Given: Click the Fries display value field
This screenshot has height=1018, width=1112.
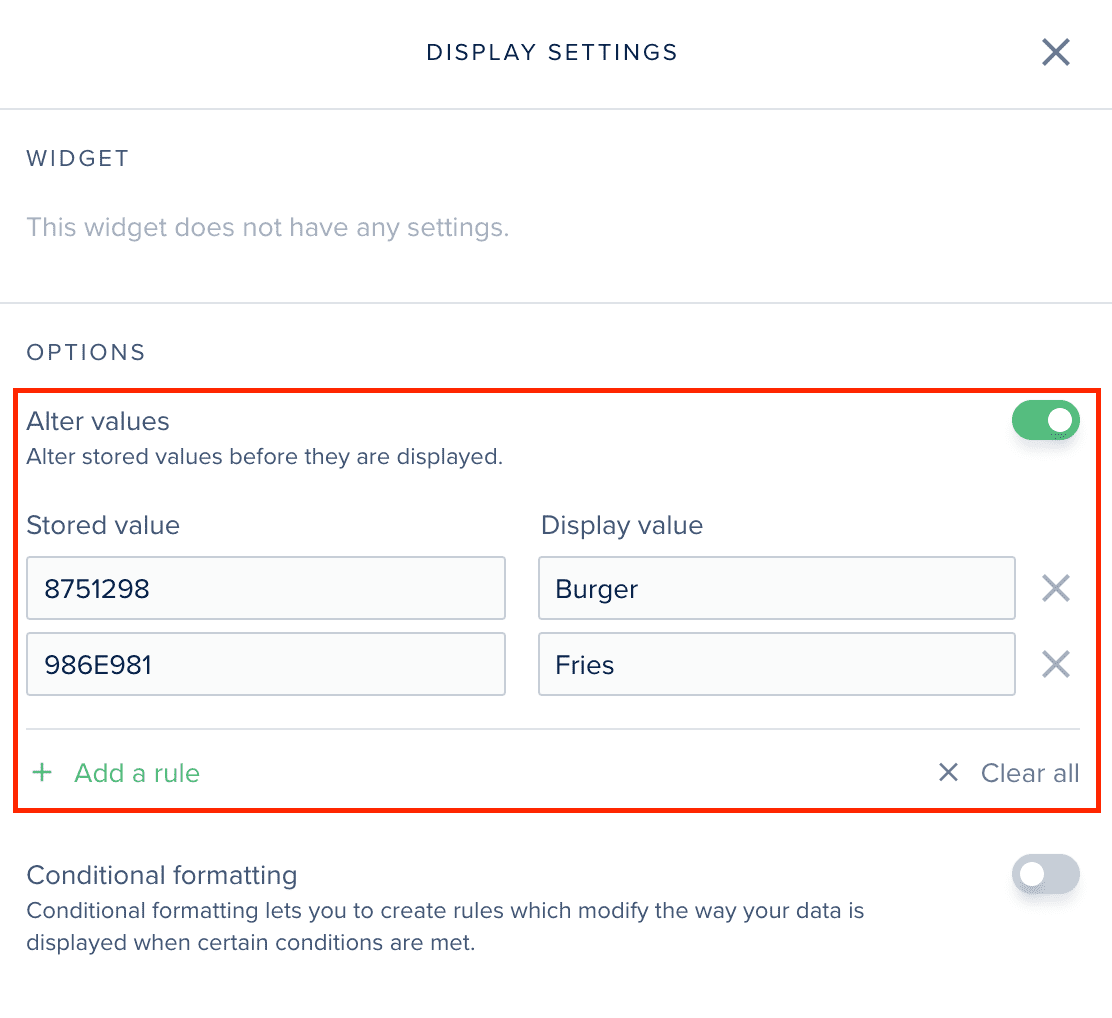Looking at the screenshot, I should coord(776,664).
